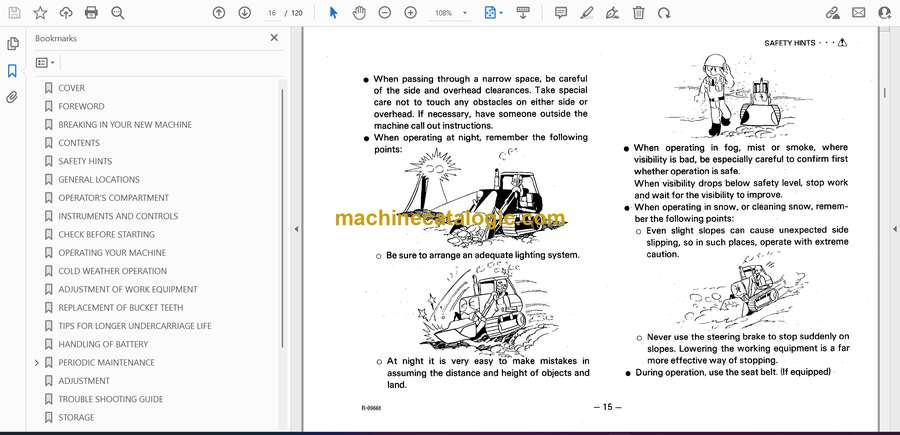Click the upload to cloud icon

point(66,13)
